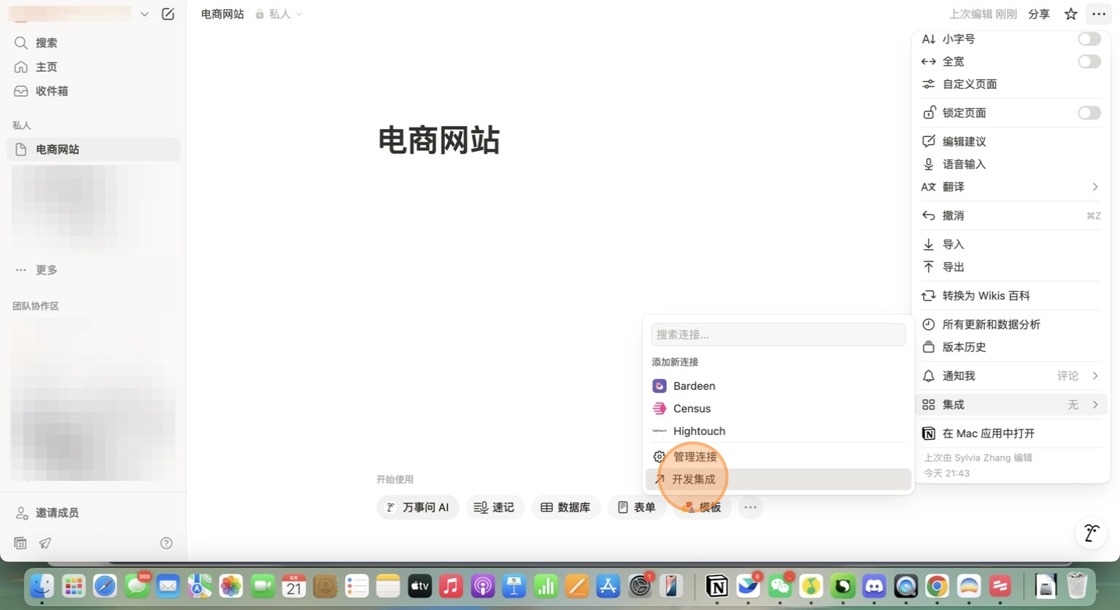Click the three-dot page menu icon at top right
1120x610 pixels.
click(1099, 14)
